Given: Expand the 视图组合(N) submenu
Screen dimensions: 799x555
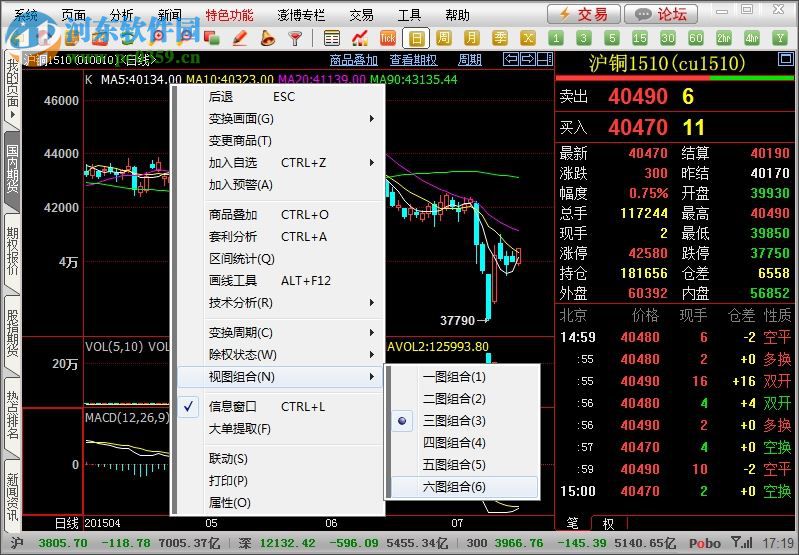Looking at the screenshot, I should click(280, 377).
